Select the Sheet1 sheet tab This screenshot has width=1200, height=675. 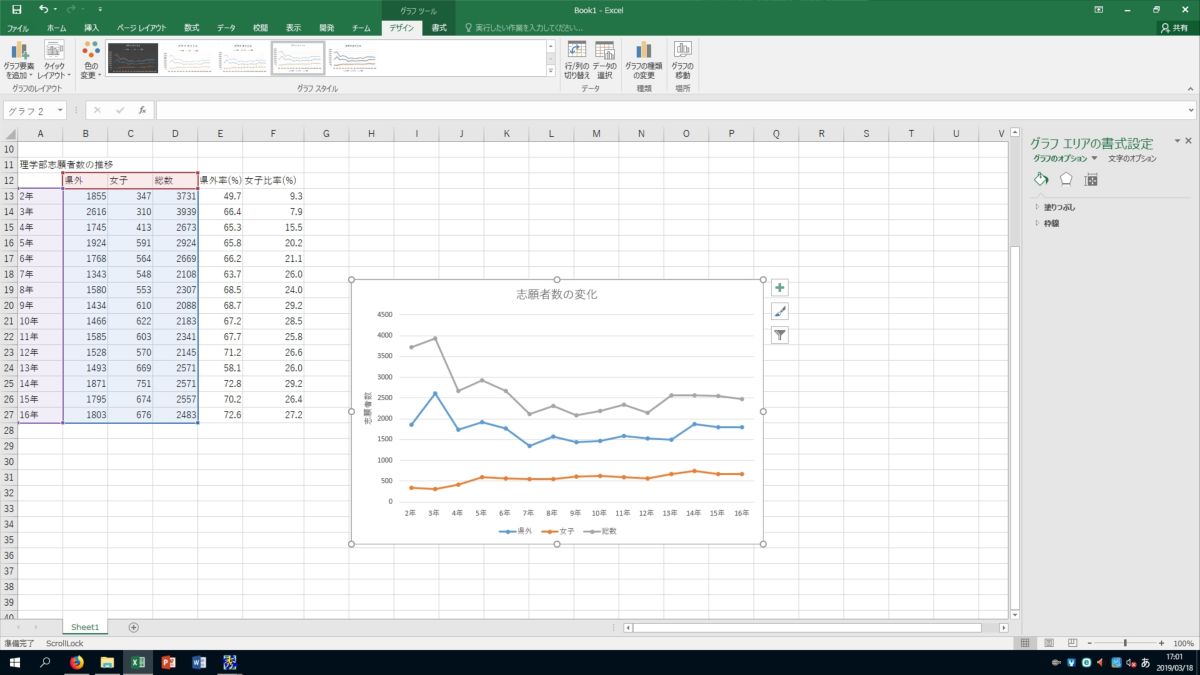pos(85,627)
